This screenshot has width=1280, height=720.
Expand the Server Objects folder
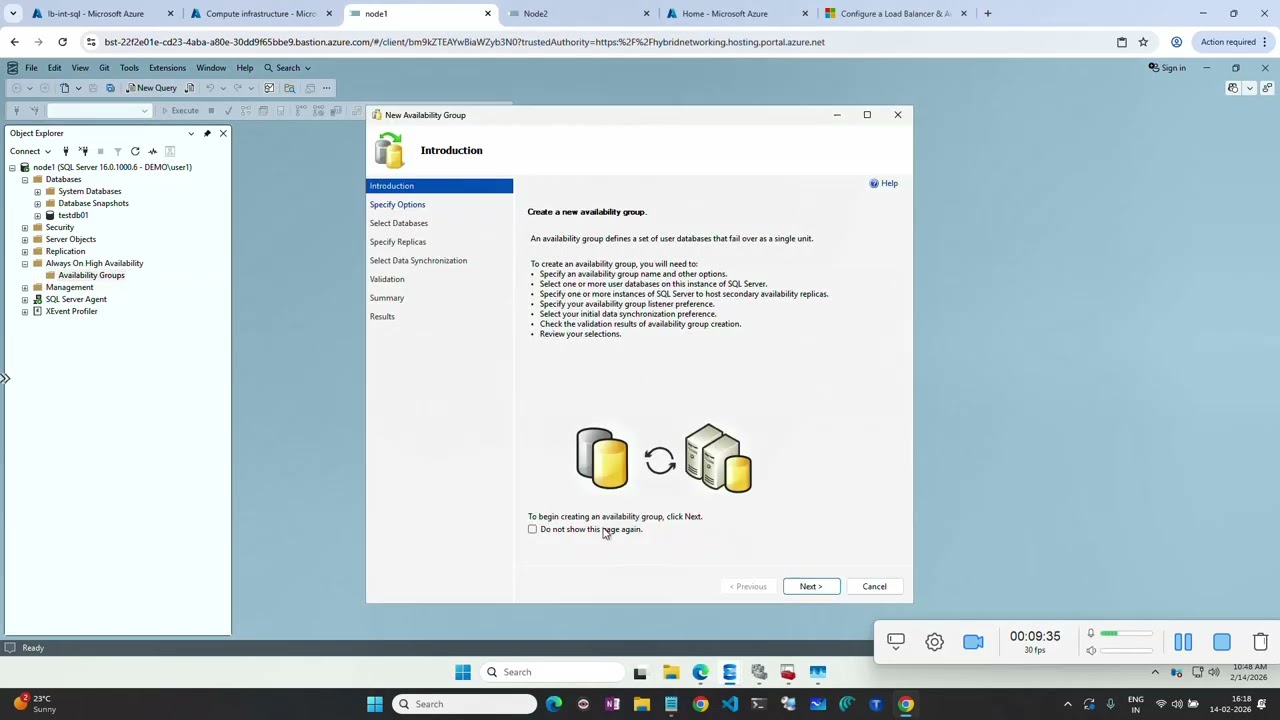tap(25, 239)
